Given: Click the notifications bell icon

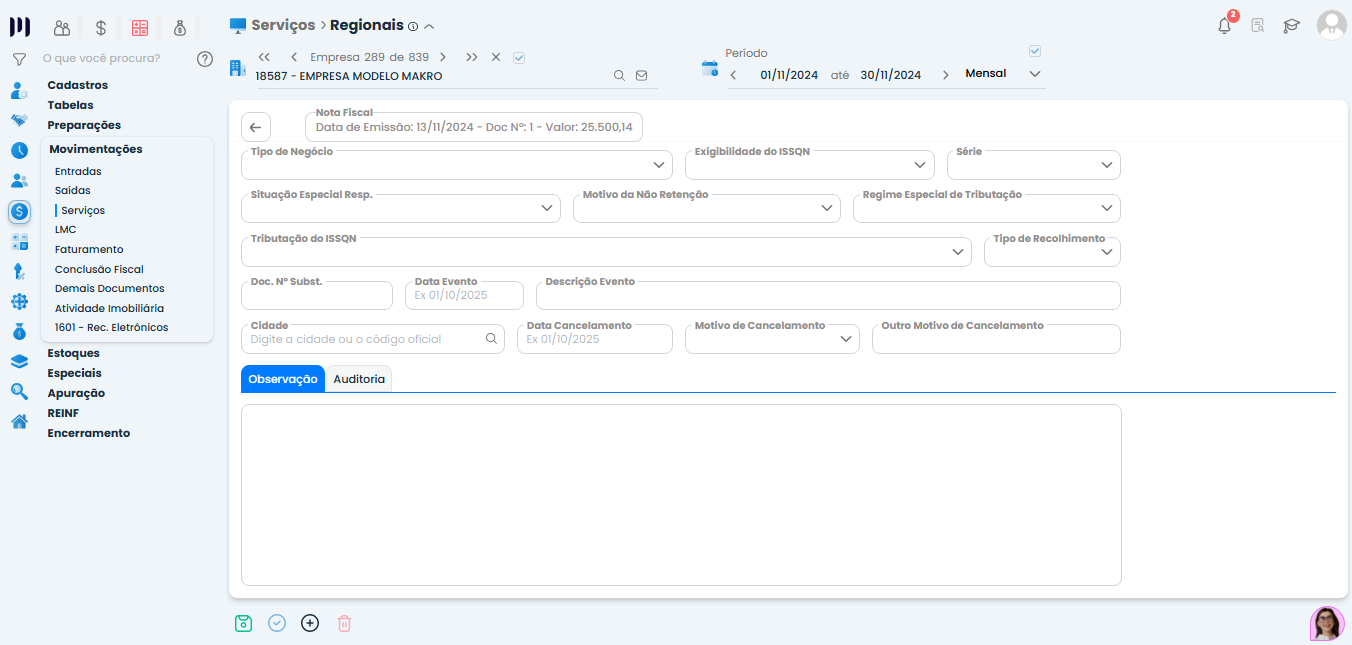Looking at the screenshot, I should 1224,26.
